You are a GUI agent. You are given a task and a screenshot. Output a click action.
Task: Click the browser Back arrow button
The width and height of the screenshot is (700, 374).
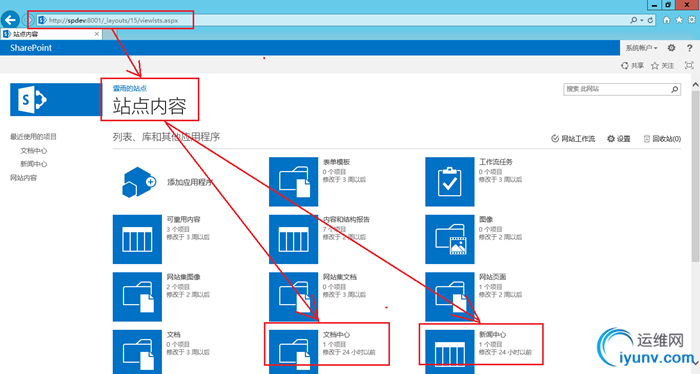coord(10,20)
